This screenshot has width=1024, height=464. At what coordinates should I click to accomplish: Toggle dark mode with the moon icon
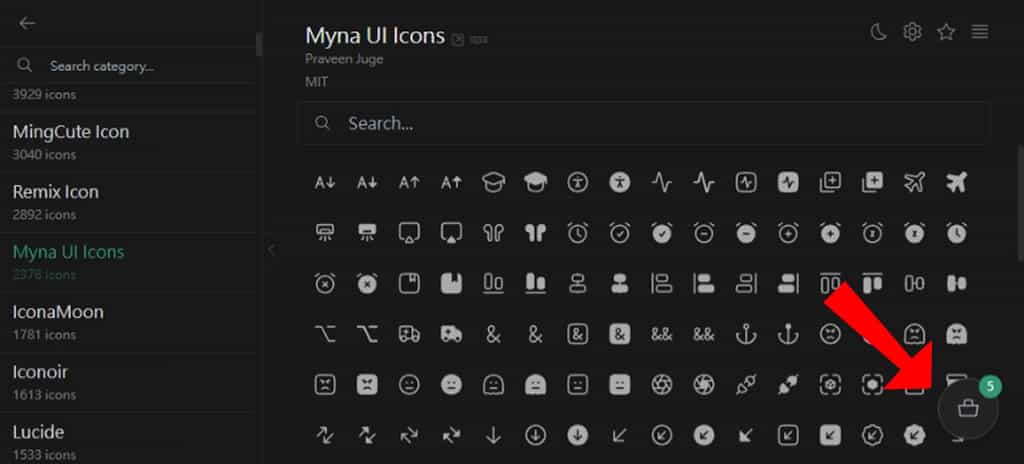tap(878, 31)
